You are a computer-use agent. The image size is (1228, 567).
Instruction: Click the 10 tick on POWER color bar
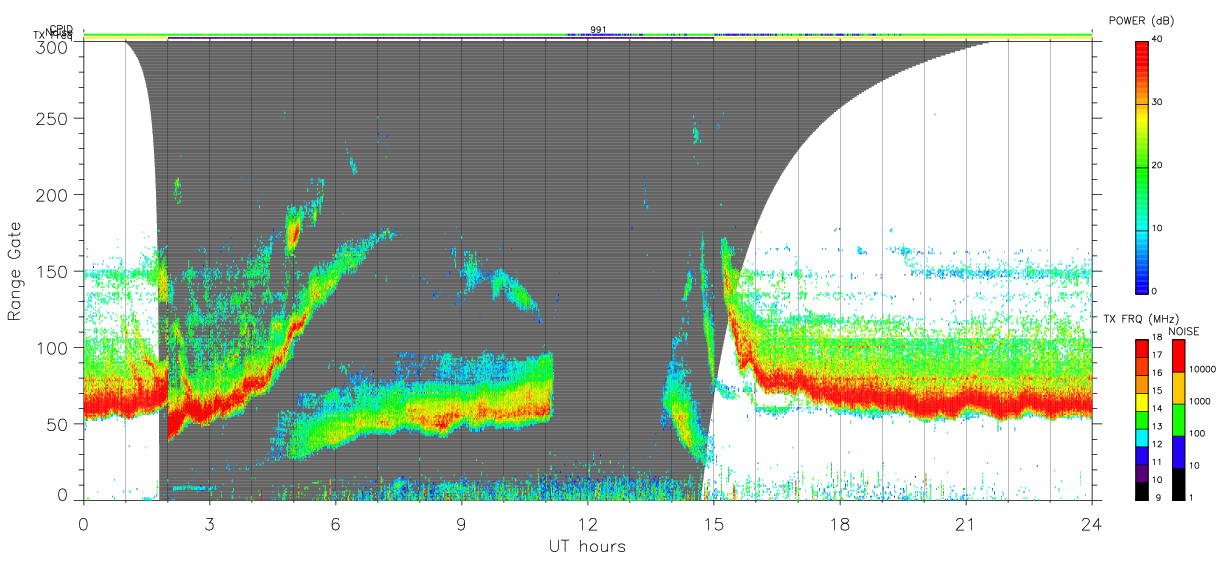coord(1157,228)
